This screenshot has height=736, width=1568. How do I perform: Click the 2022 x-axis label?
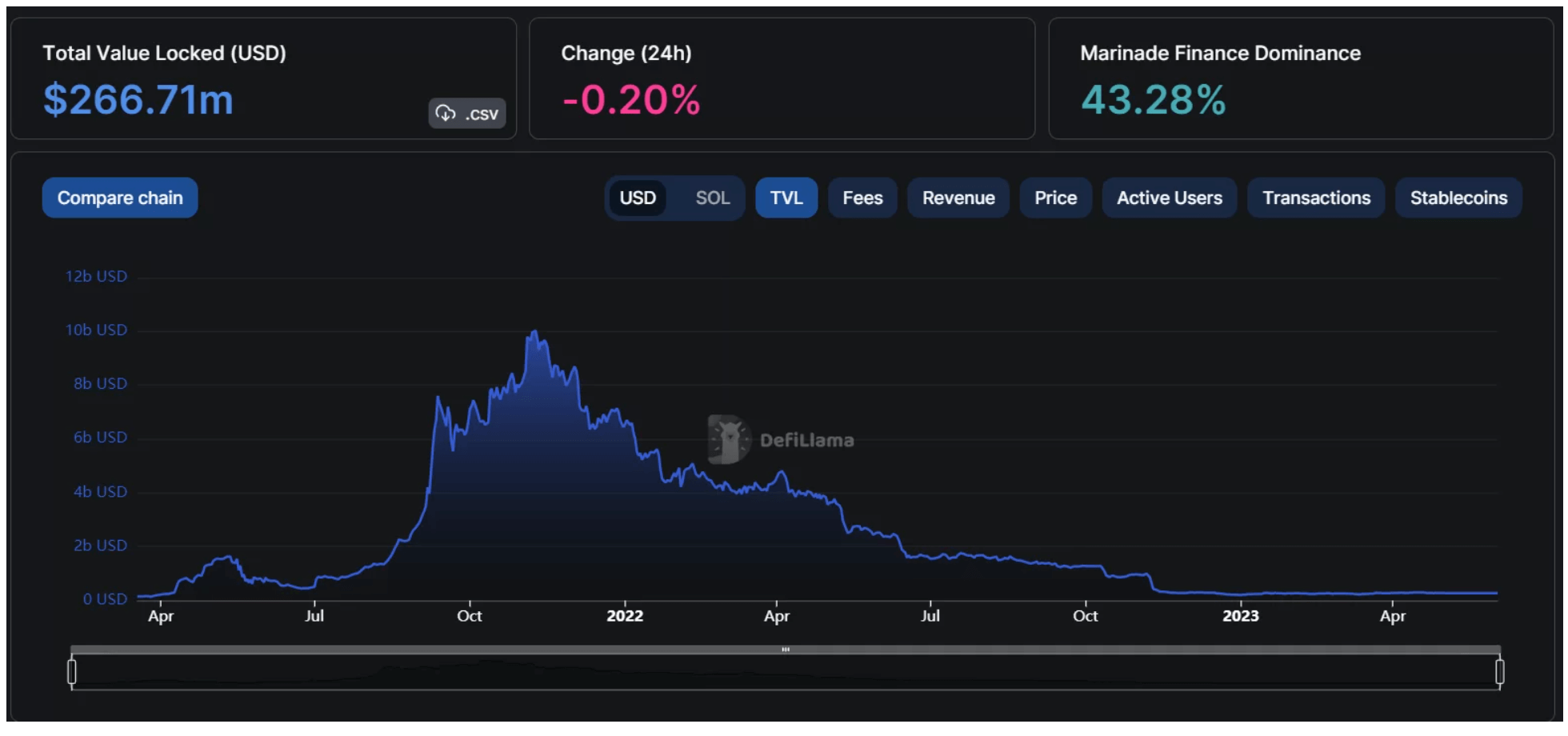tap(625, 616)
